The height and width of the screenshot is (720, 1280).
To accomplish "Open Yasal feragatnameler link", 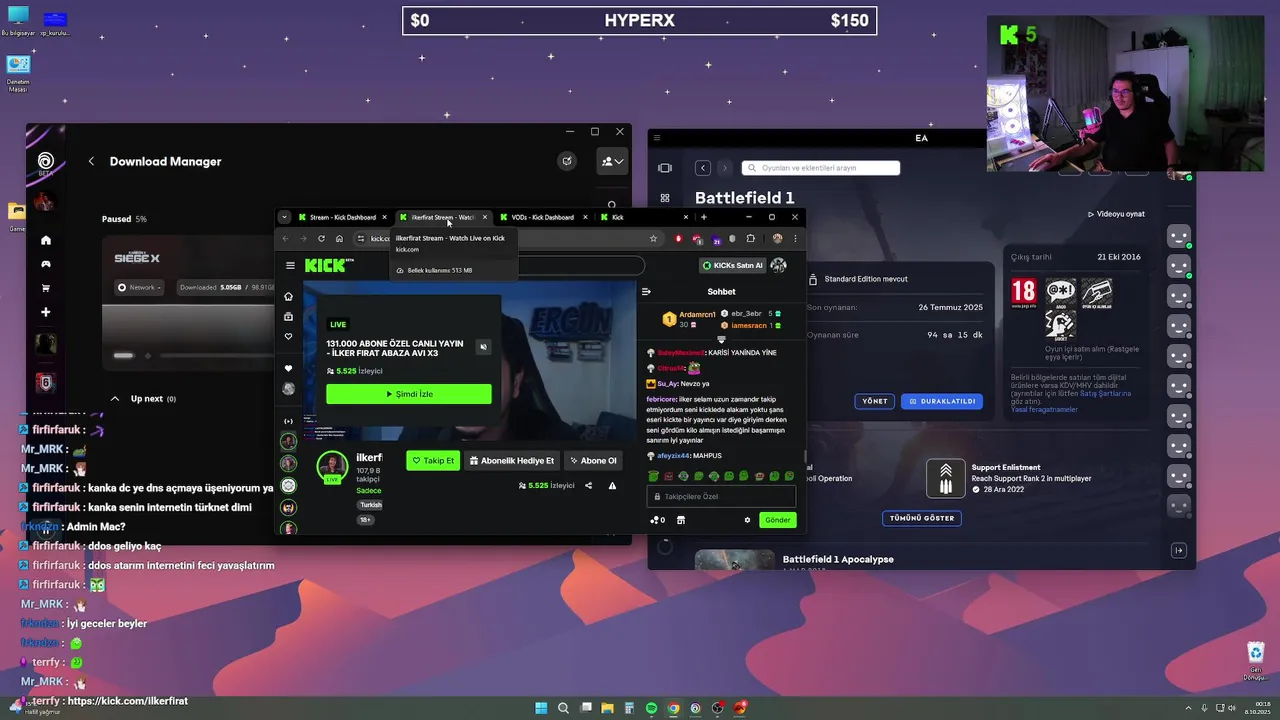I will tap(1044, 409).
